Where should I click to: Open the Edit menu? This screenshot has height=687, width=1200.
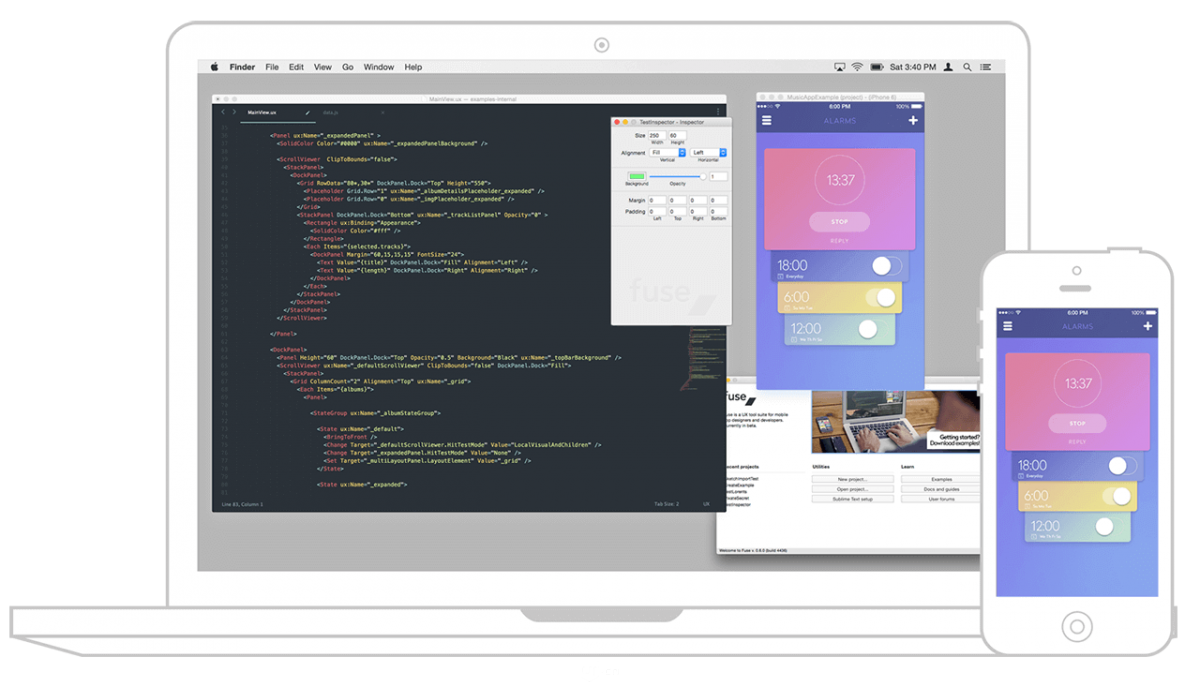click(x=296, y=67)
